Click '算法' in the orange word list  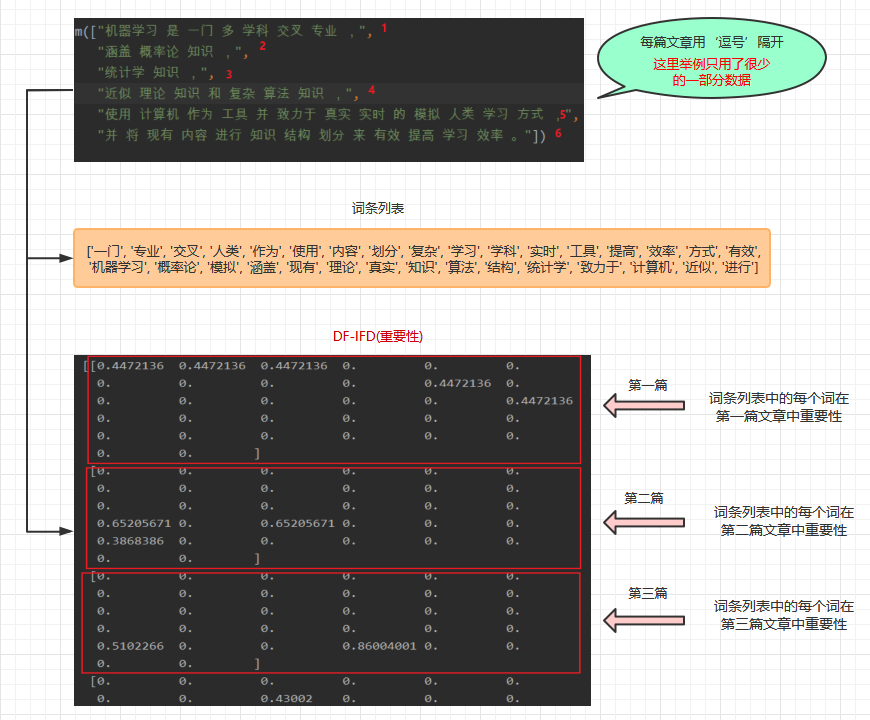(462, 267)
